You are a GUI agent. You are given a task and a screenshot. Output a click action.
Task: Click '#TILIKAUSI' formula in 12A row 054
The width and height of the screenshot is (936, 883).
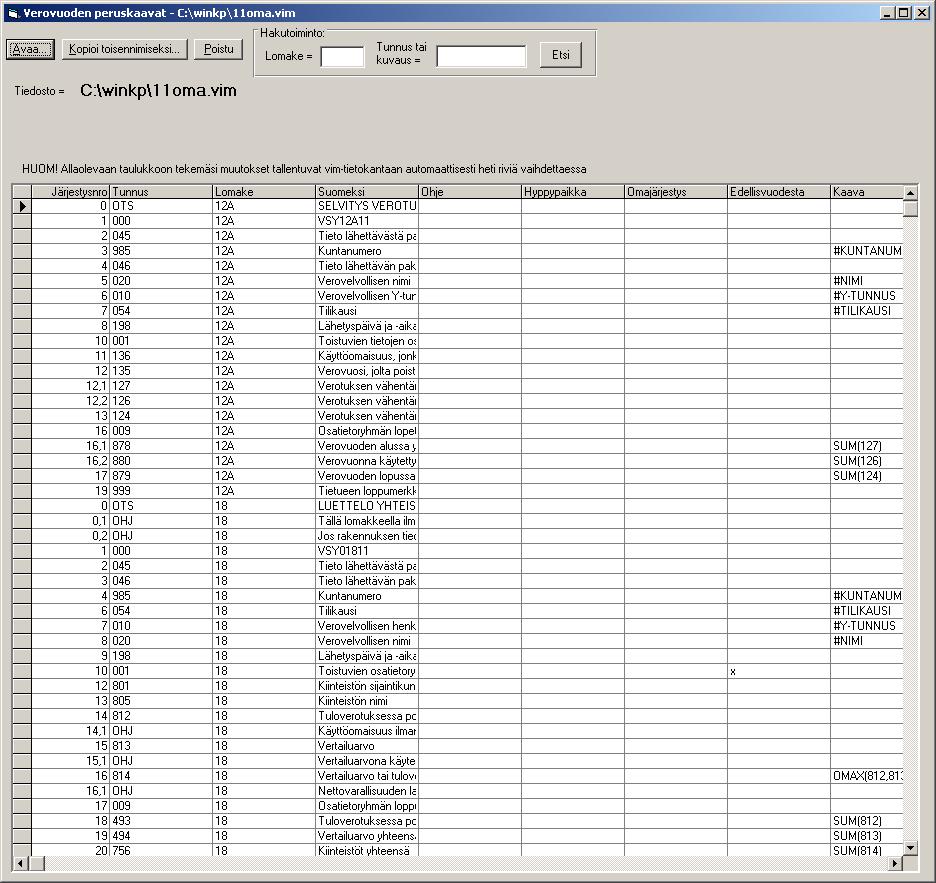(866, 310)
